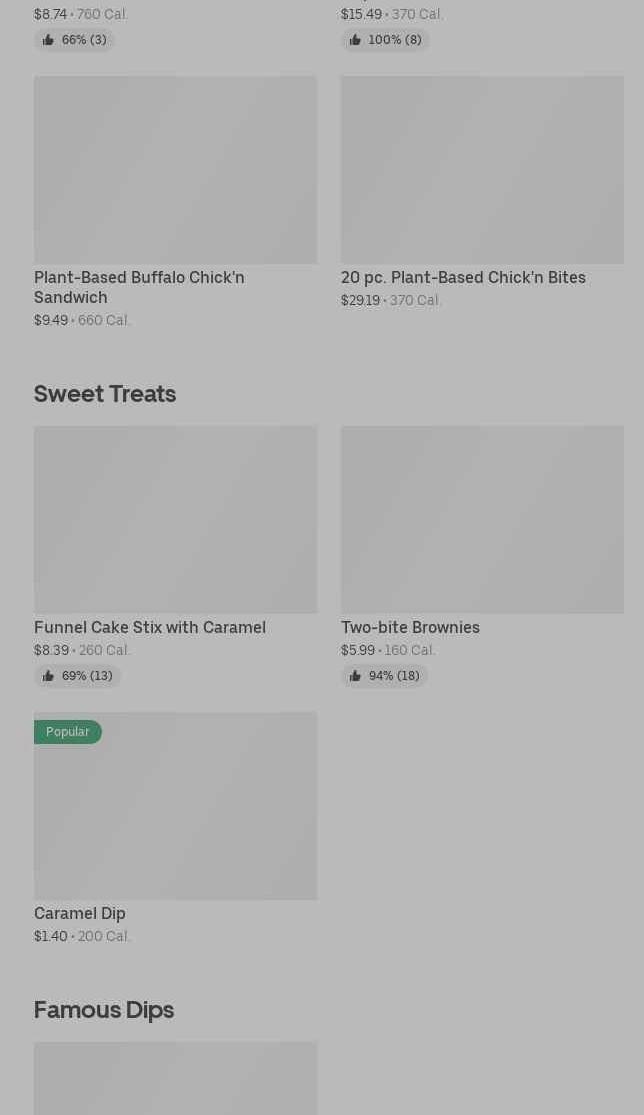Click the $1.40 price under Caramel Dip

(51, 936)
